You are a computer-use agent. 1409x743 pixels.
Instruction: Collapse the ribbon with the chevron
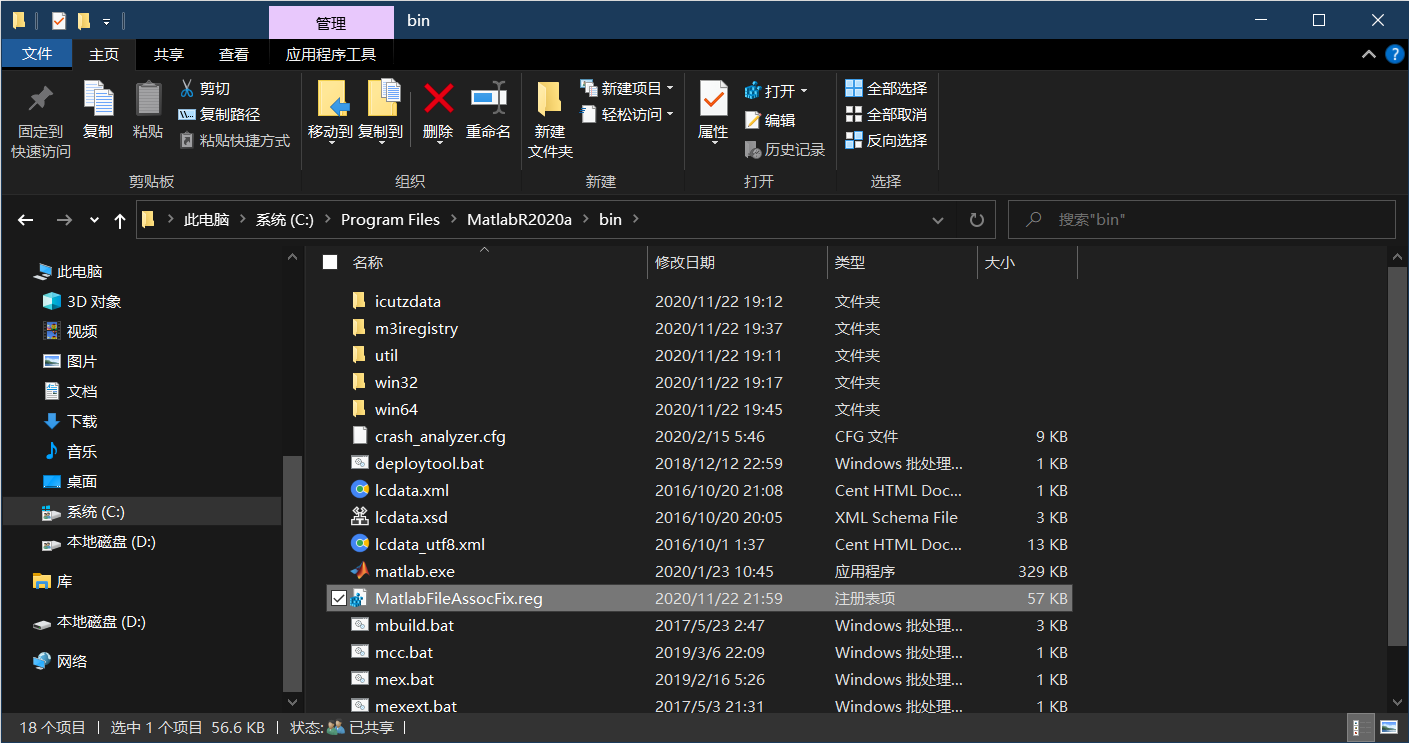(1369, 54)
